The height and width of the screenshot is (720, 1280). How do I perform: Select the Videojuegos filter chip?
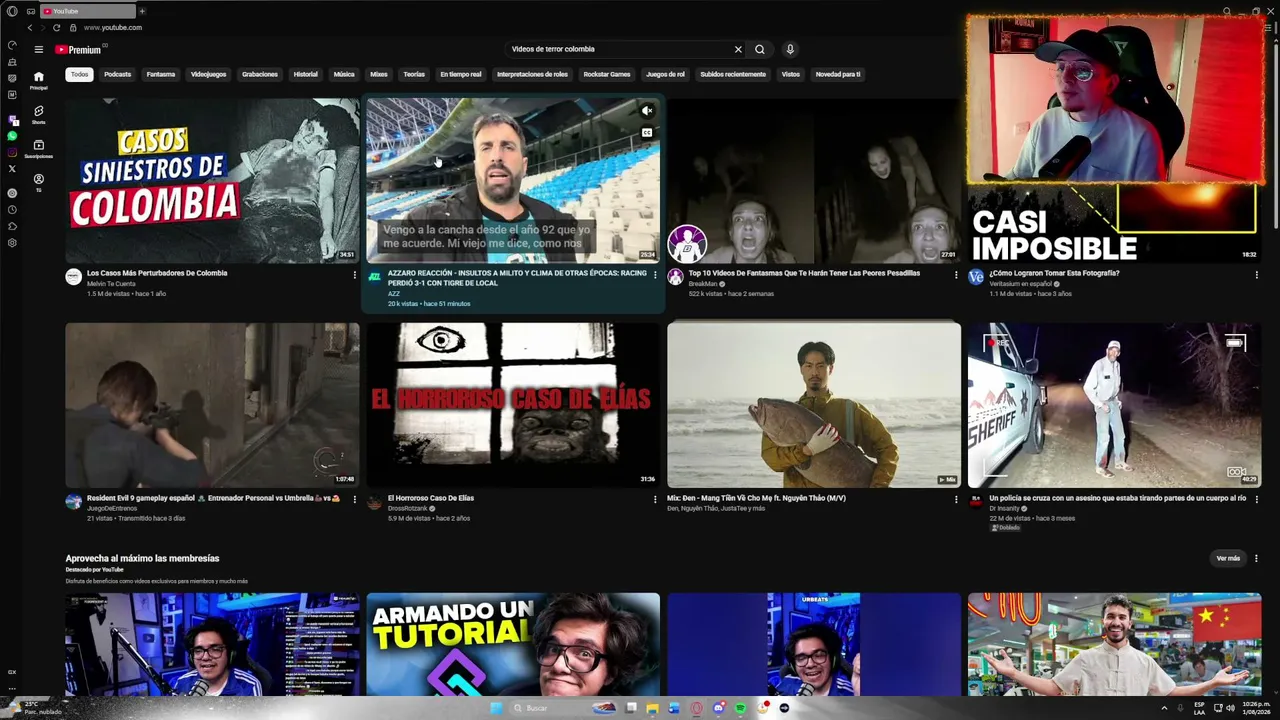(209, 74)
